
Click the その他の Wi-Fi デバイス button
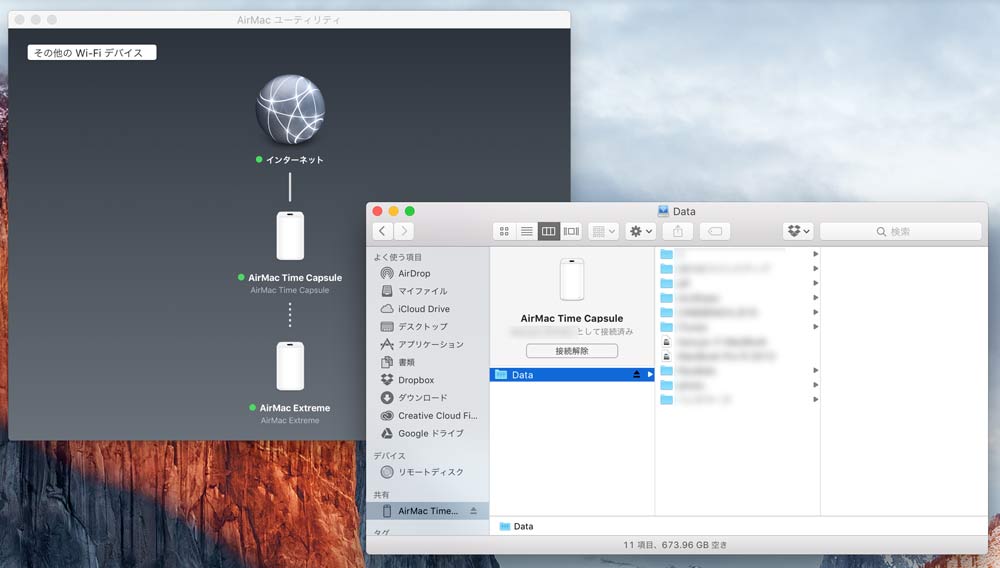click(x=92, y=52)
